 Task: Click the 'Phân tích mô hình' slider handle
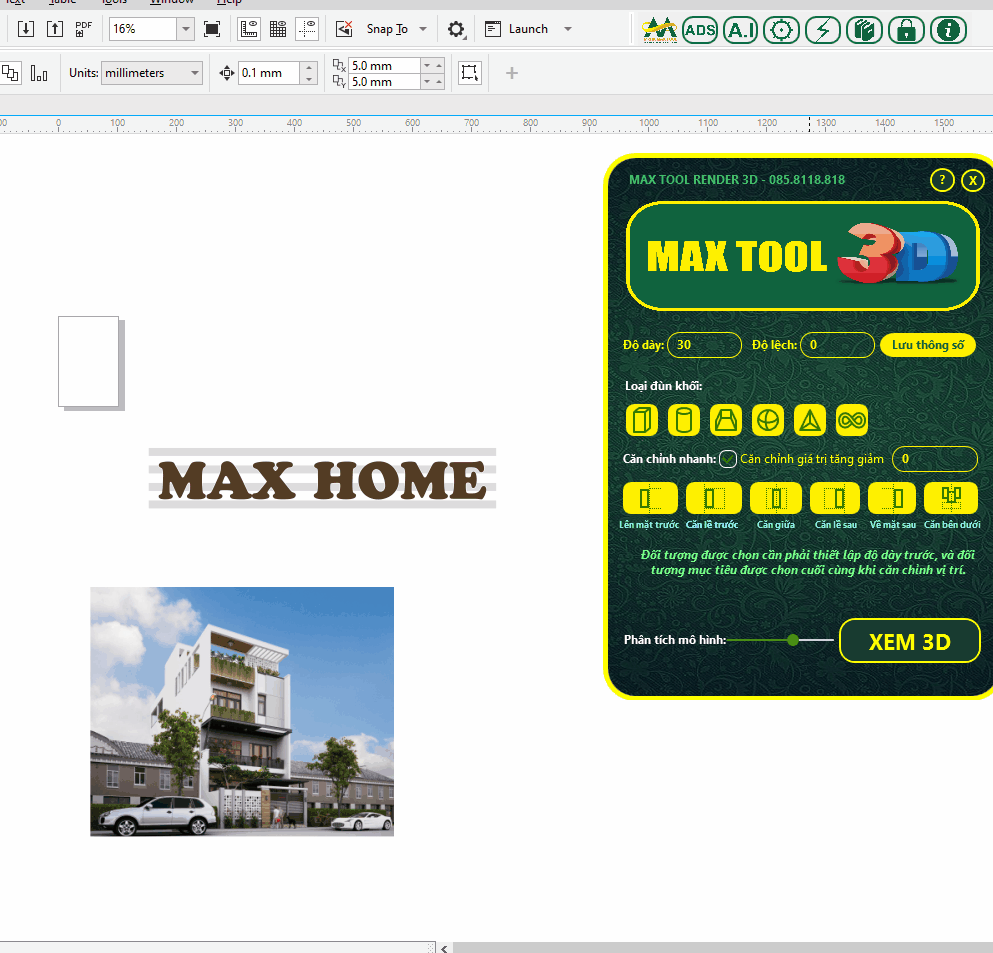coord(793,640)
